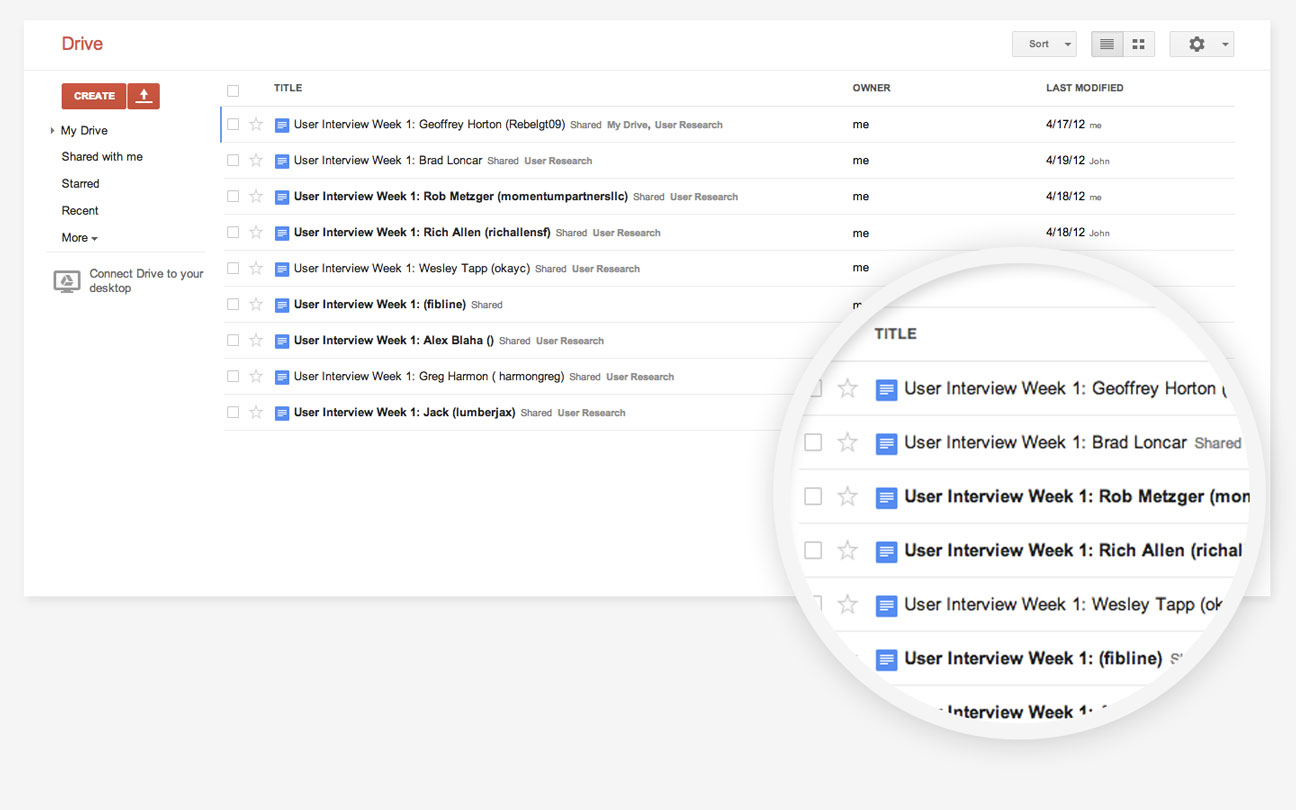Check the select-all checkbox in header
Viewport: 1296px width, 810px height.
233,91
